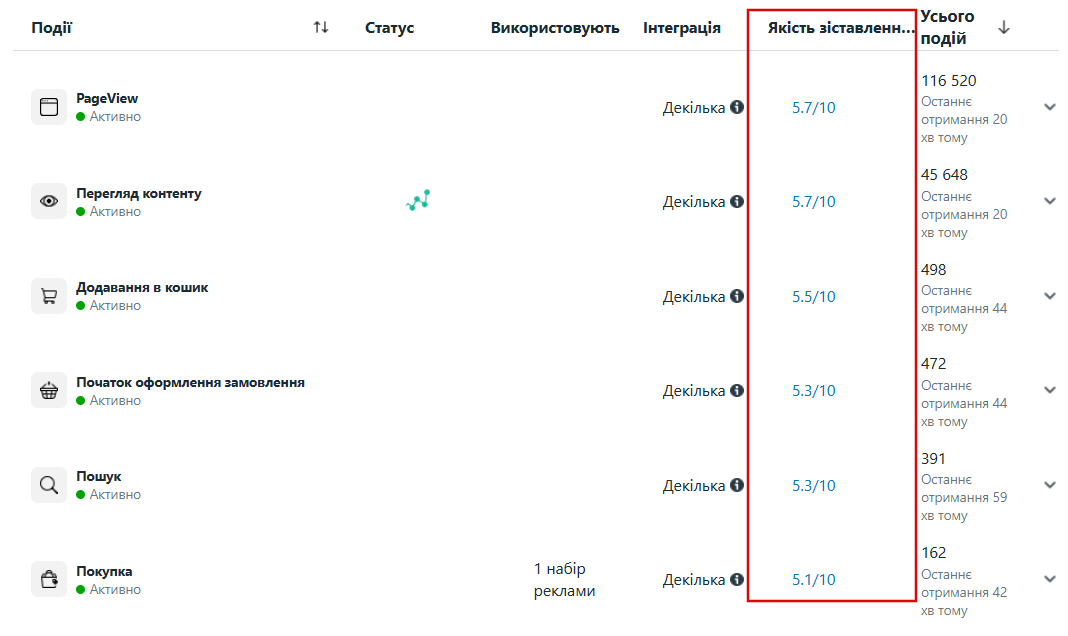This screenshot has height=636, width=1068.
Task: Click the green trend chart status icon
Action: pos(418,200)
